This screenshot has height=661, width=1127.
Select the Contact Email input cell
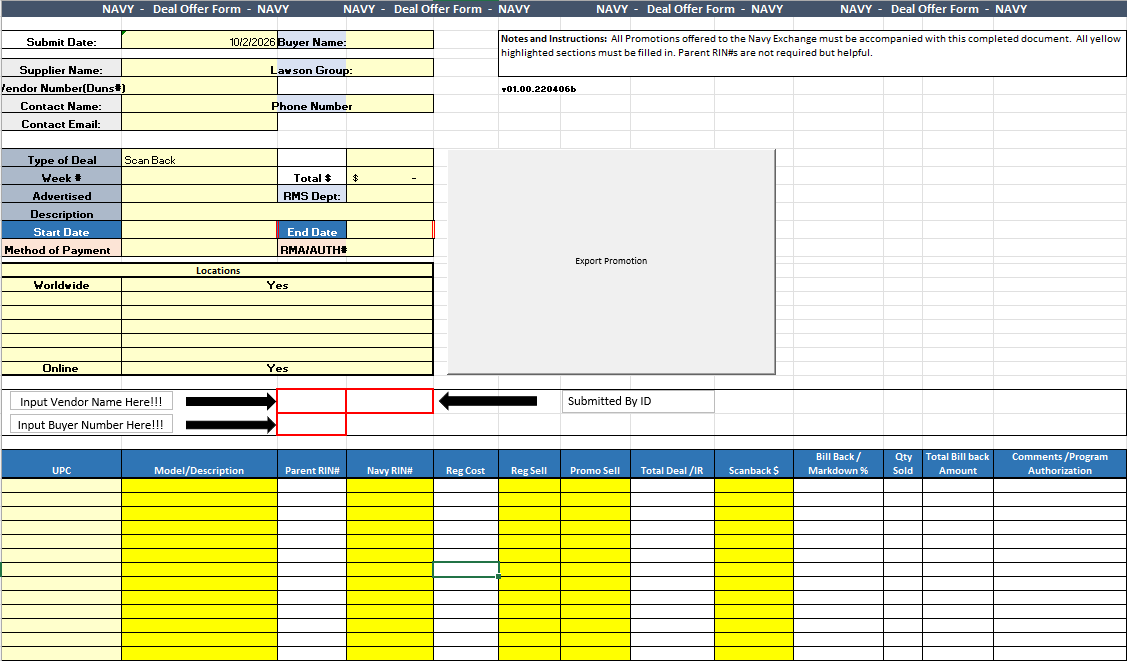[x=199, y=122]
